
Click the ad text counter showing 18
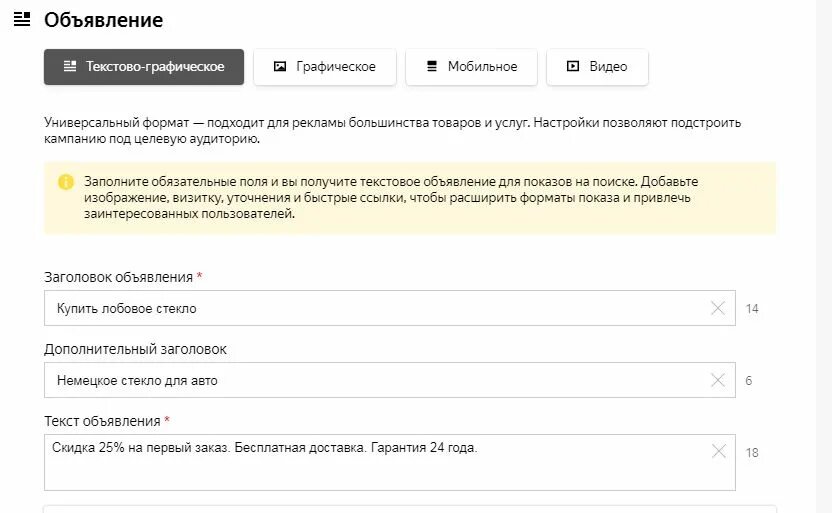[752, 453]
